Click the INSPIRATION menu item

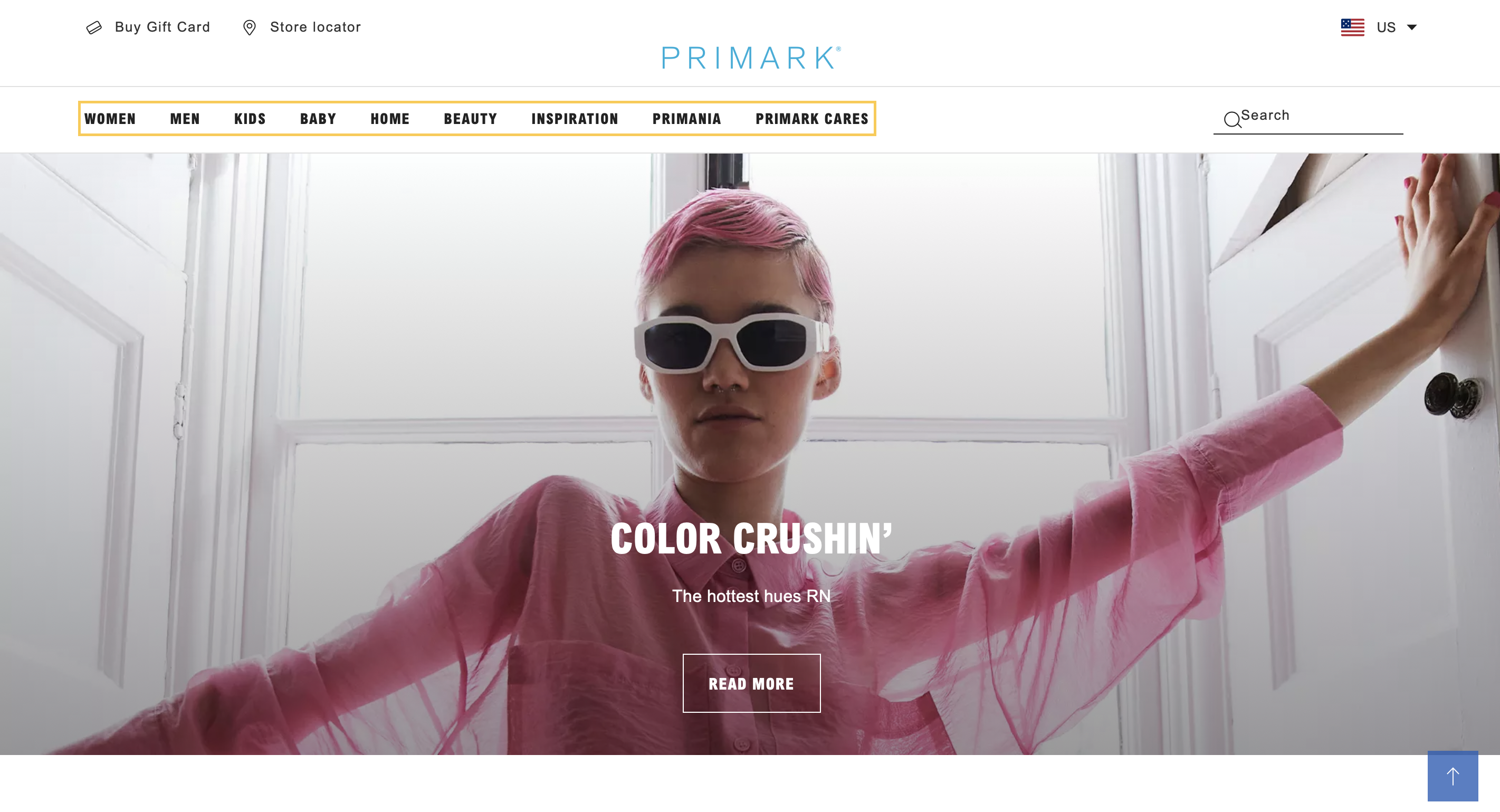[x=574, y=119]
